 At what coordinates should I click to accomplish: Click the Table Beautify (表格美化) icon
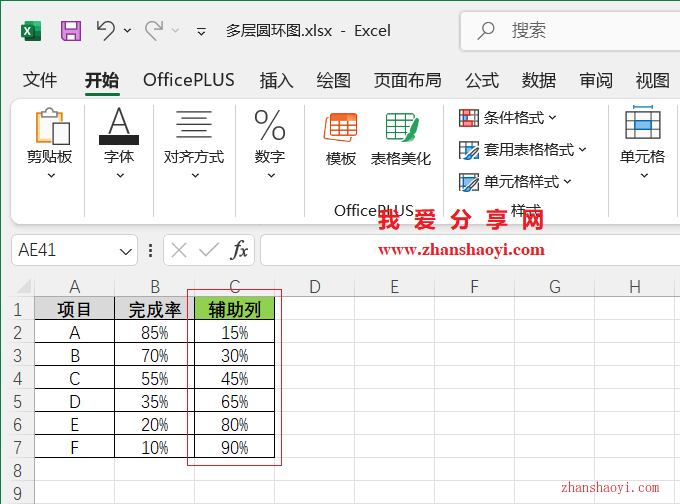coord(401,128)
